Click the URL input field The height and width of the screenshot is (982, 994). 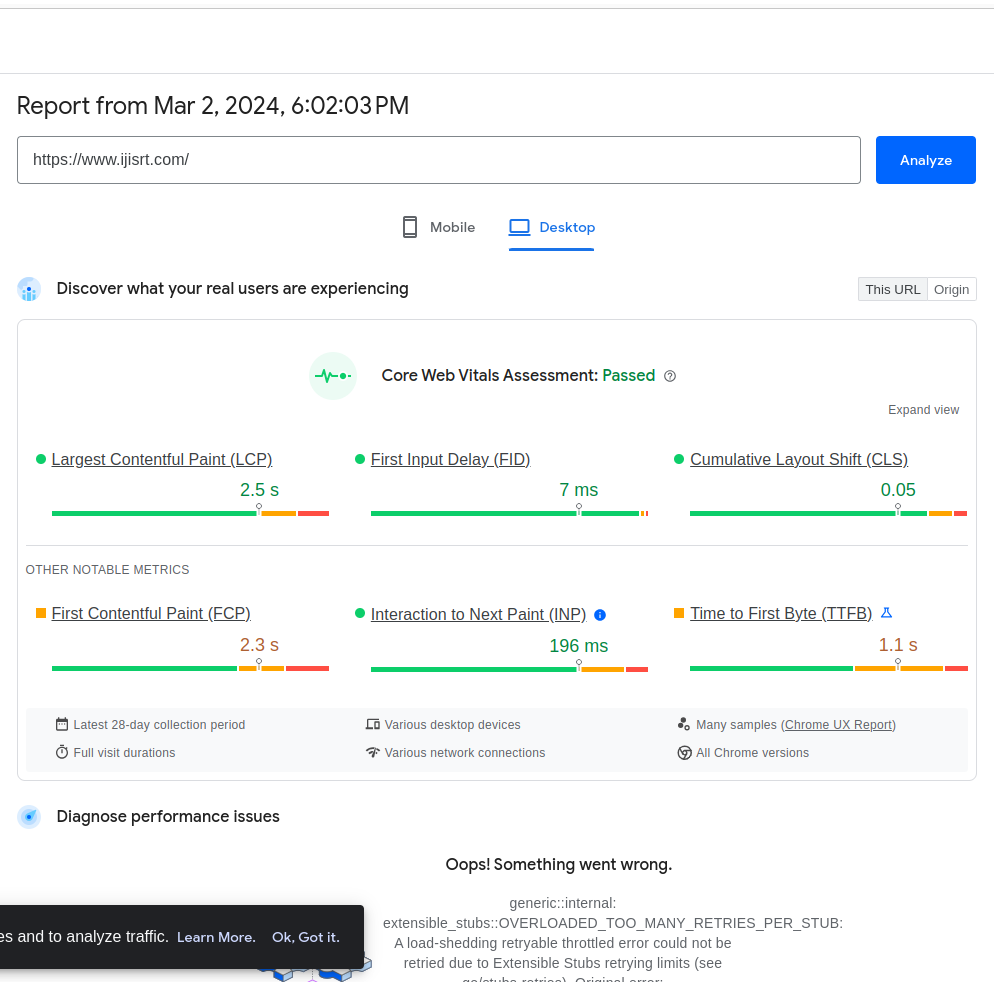pos(438,160)
